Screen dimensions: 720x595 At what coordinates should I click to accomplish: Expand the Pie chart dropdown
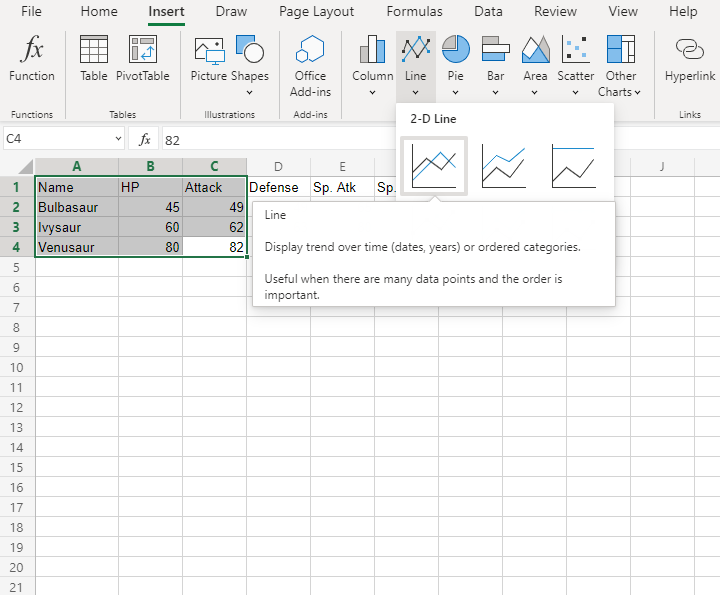pyautogui.click(x=455, y=66)
